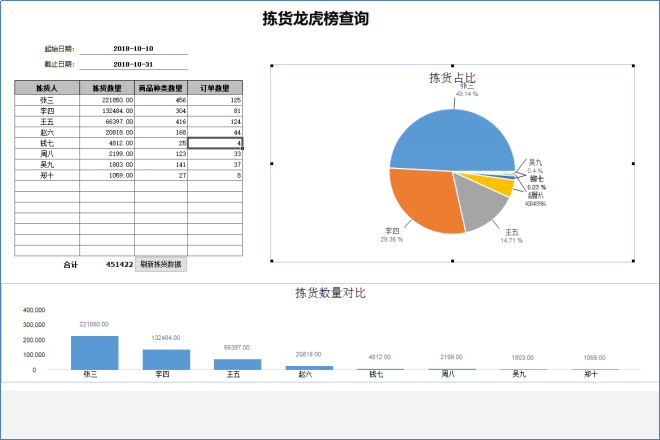Click bar chart axis label 郑十
The image size is (660, 440).
point(591,374)
